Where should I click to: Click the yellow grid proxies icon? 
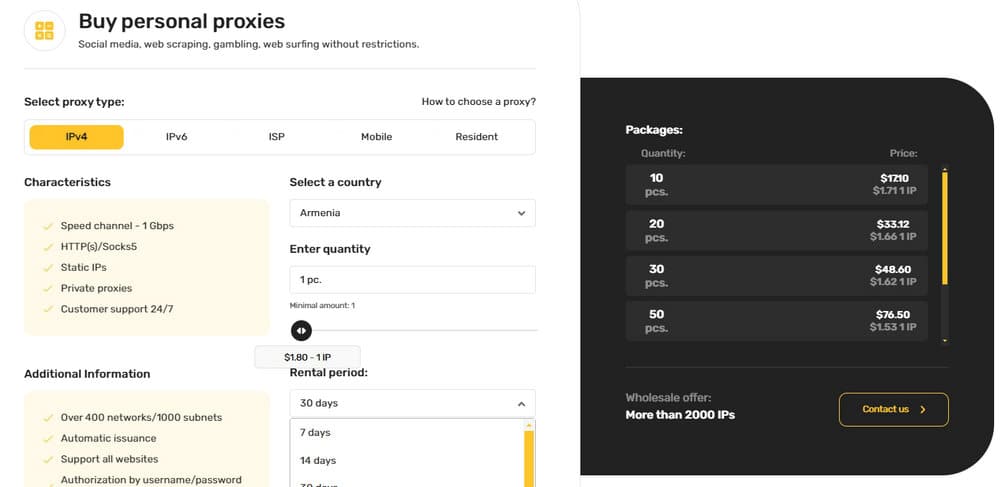(45, 31)
